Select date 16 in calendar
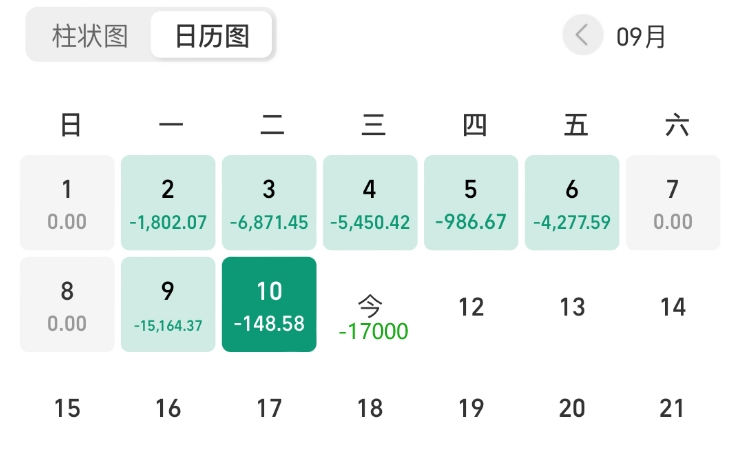 tap(168, 408)
